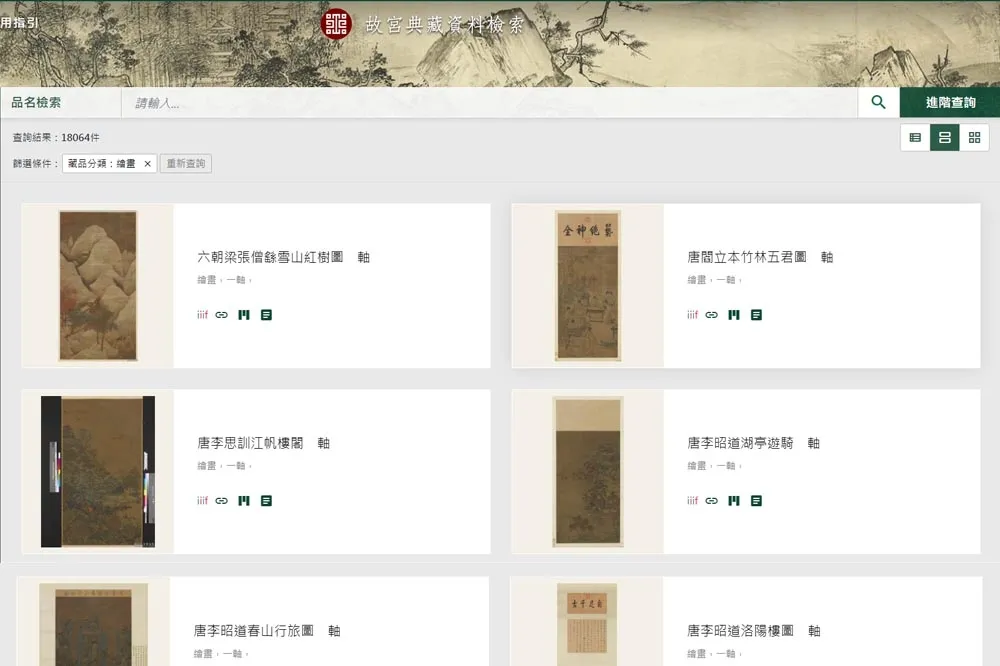Open museum icon for 唐李昭道湖亭遊騎
The height and width of the screenshot is (666, 1000).
point(734,501)
